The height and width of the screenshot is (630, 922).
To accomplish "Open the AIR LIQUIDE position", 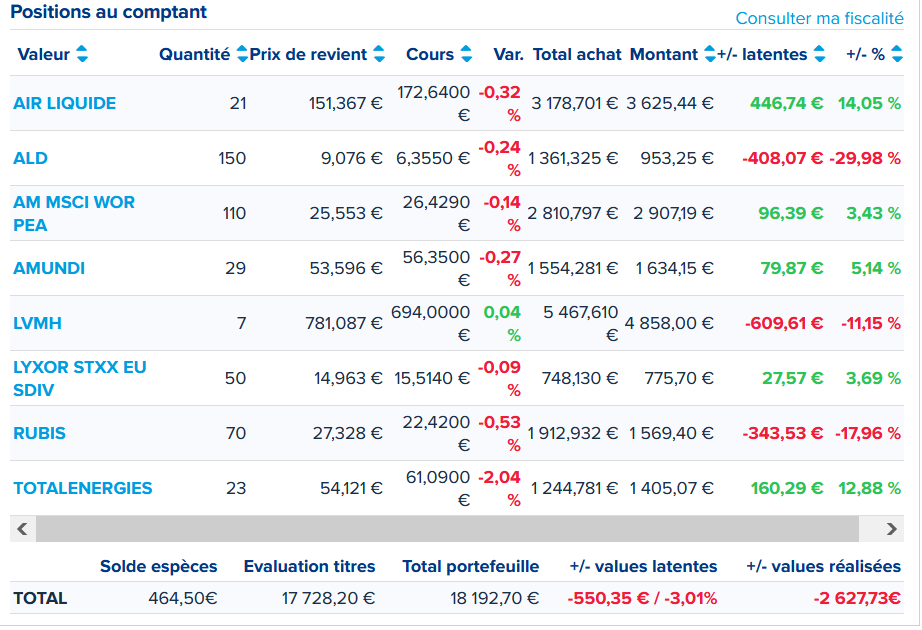I will click(65, 104).
